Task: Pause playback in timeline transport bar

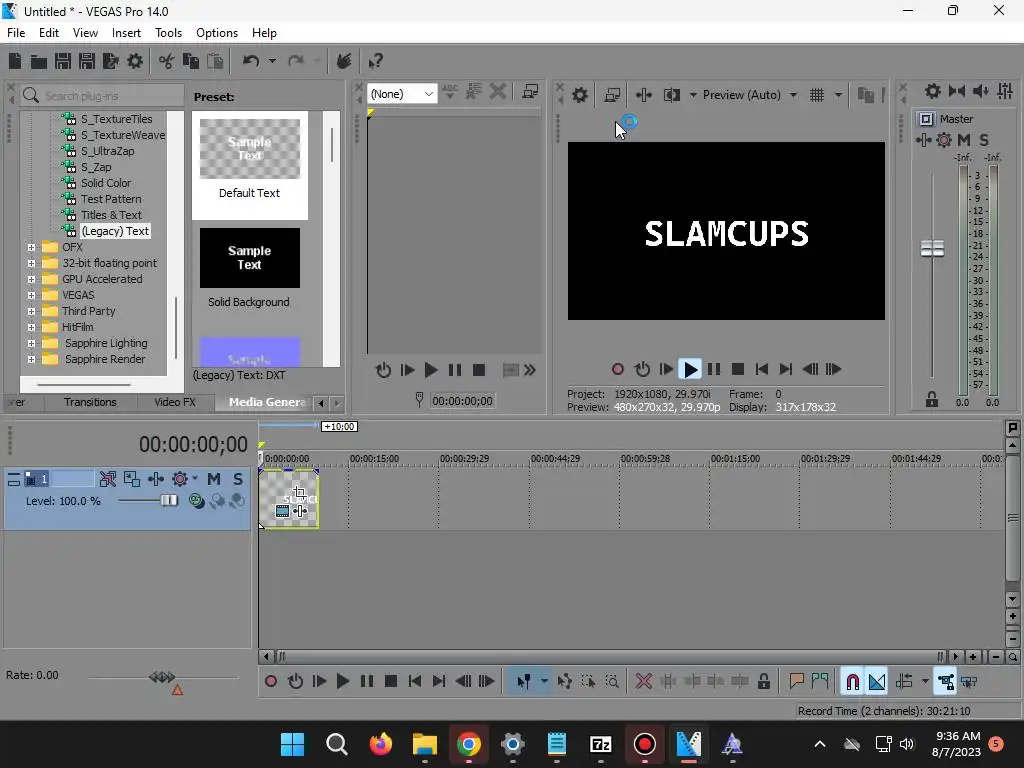Action: click(367, 682)
